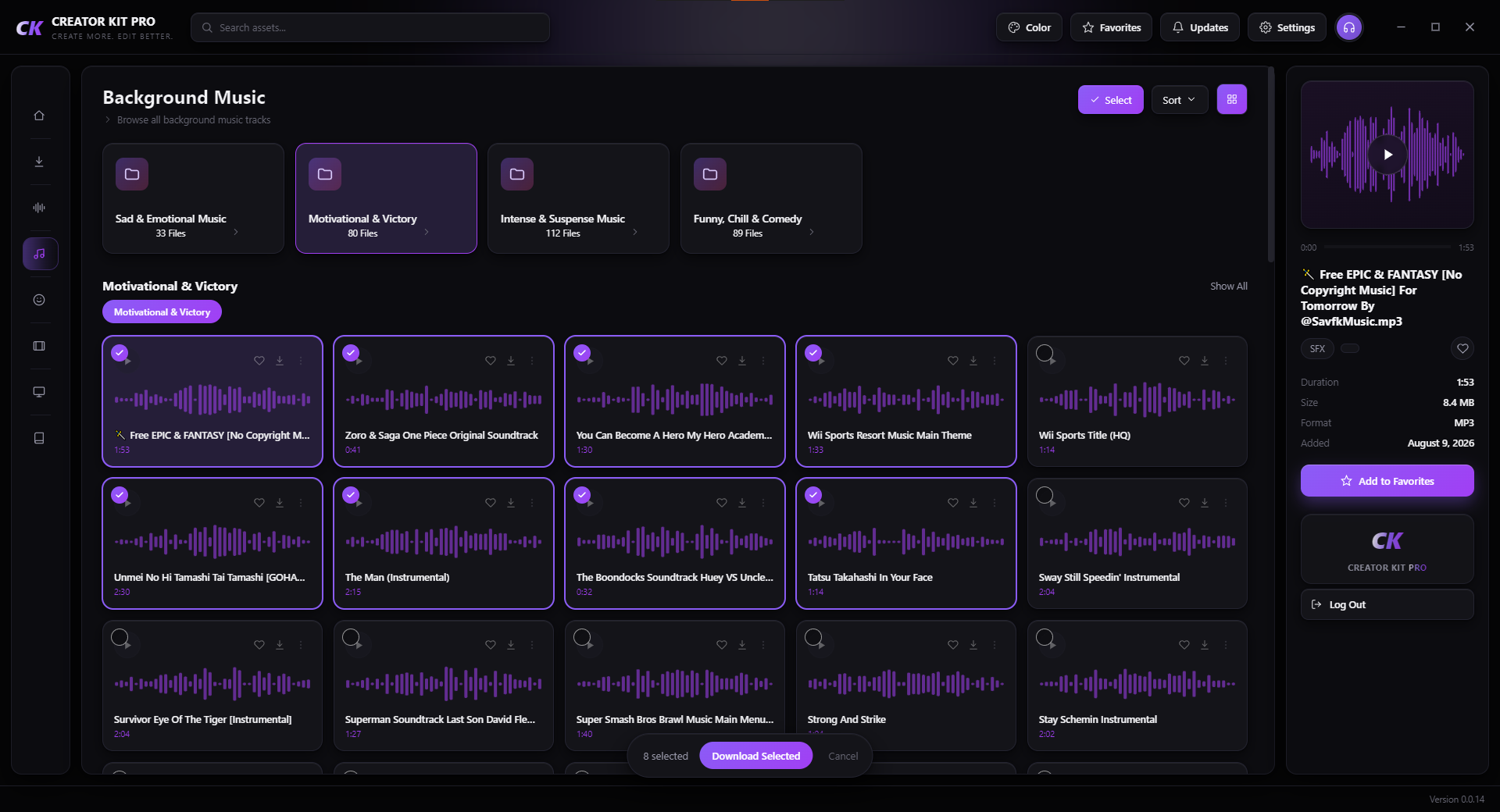Download the Wii Sports Resort Music track

tap(973, 361)
